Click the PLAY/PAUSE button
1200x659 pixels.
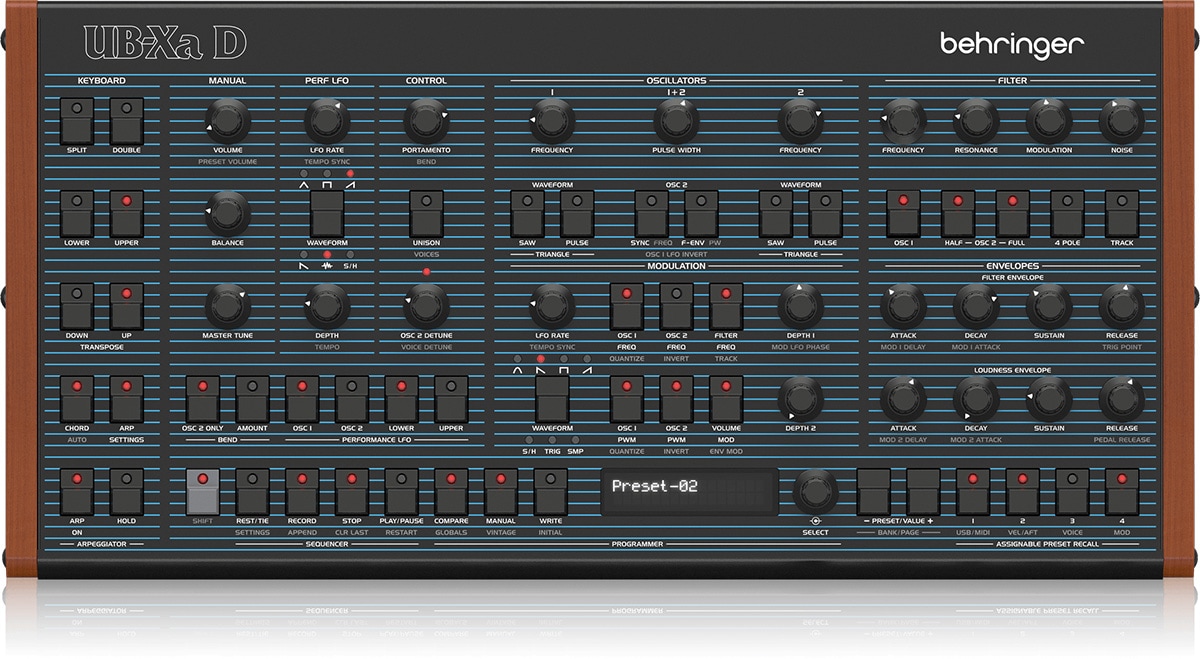[x=402, y=491]
